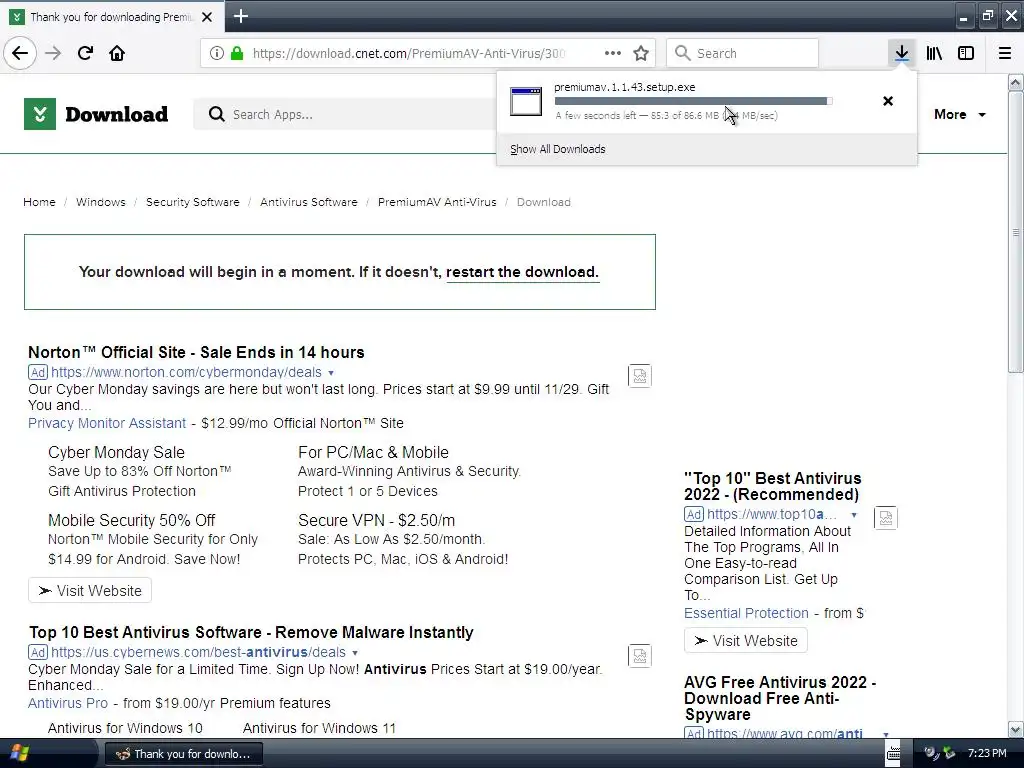Open 'Privacy Monitor Assistant' link
Image resolution: width=1024 pixels, height=768 pixels.
[x=107, y=423]
